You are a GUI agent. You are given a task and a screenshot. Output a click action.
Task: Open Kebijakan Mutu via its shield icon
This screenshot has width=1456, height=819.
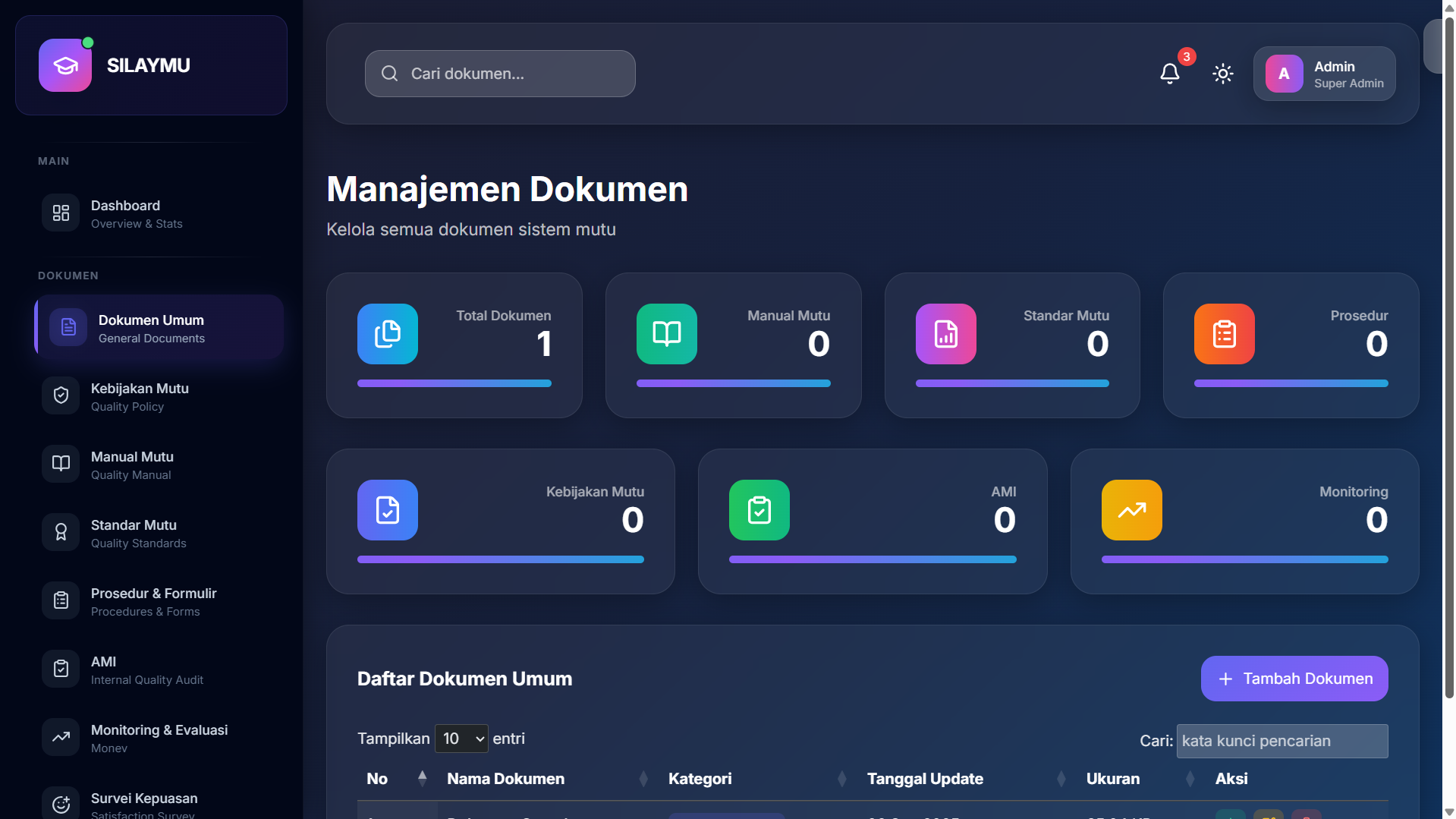61,395
